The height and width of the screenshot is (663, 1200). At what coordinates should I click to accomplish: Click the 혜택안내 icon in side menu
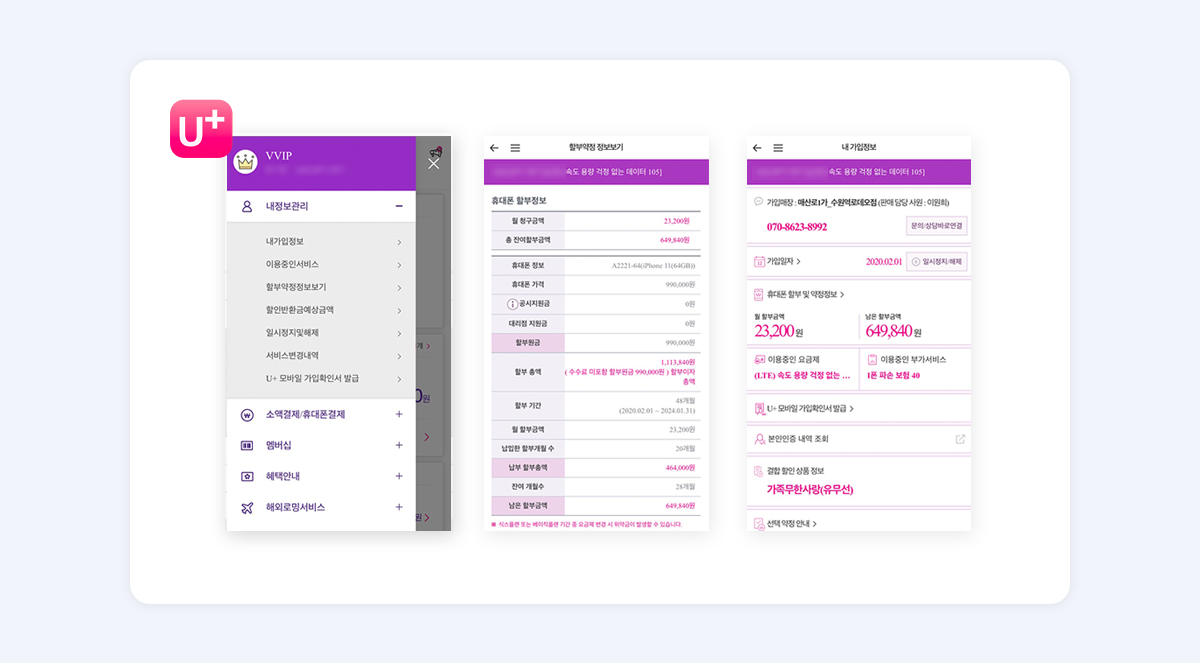pos(247,476)
